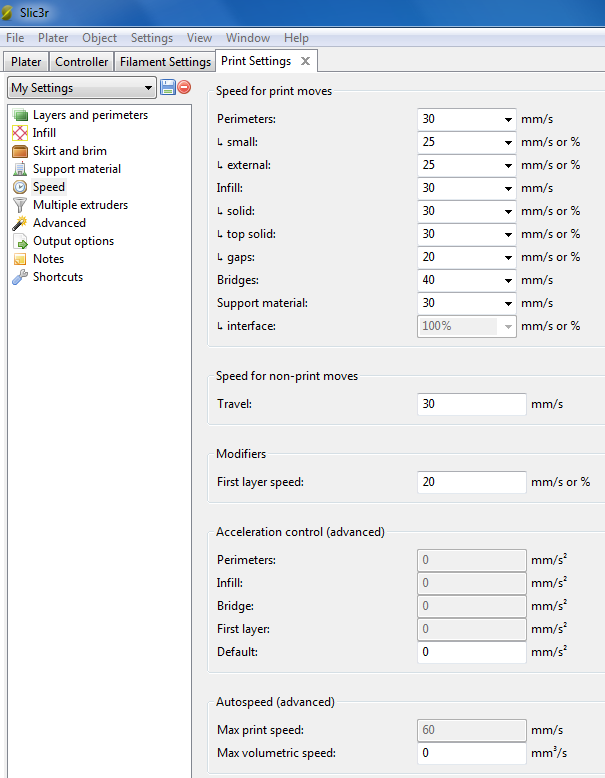Click the disabled Max print speed field
The image size is (605, 778).
point(471,730)
